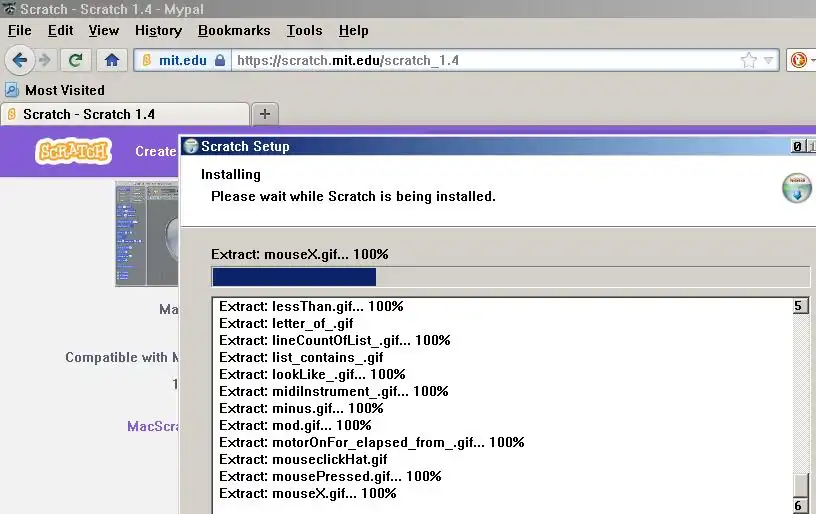Image resolution: width=816 pixels, height=514 pixels.
Task: Select the Scratch - Scratch 1.4 tab
Action: [x=125, y=114]
